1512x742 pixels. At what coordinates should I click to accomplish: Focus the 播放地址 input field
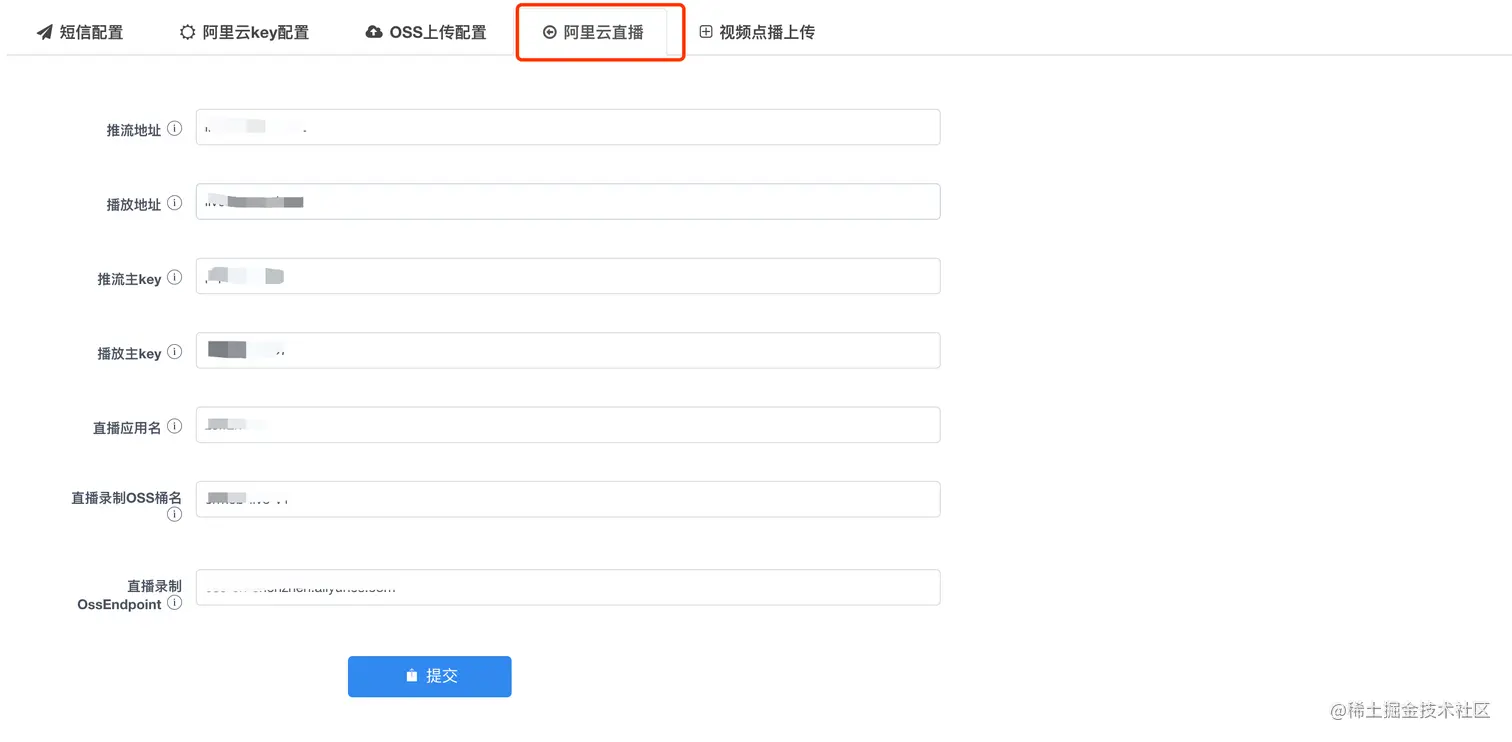(x=568, y=201)
